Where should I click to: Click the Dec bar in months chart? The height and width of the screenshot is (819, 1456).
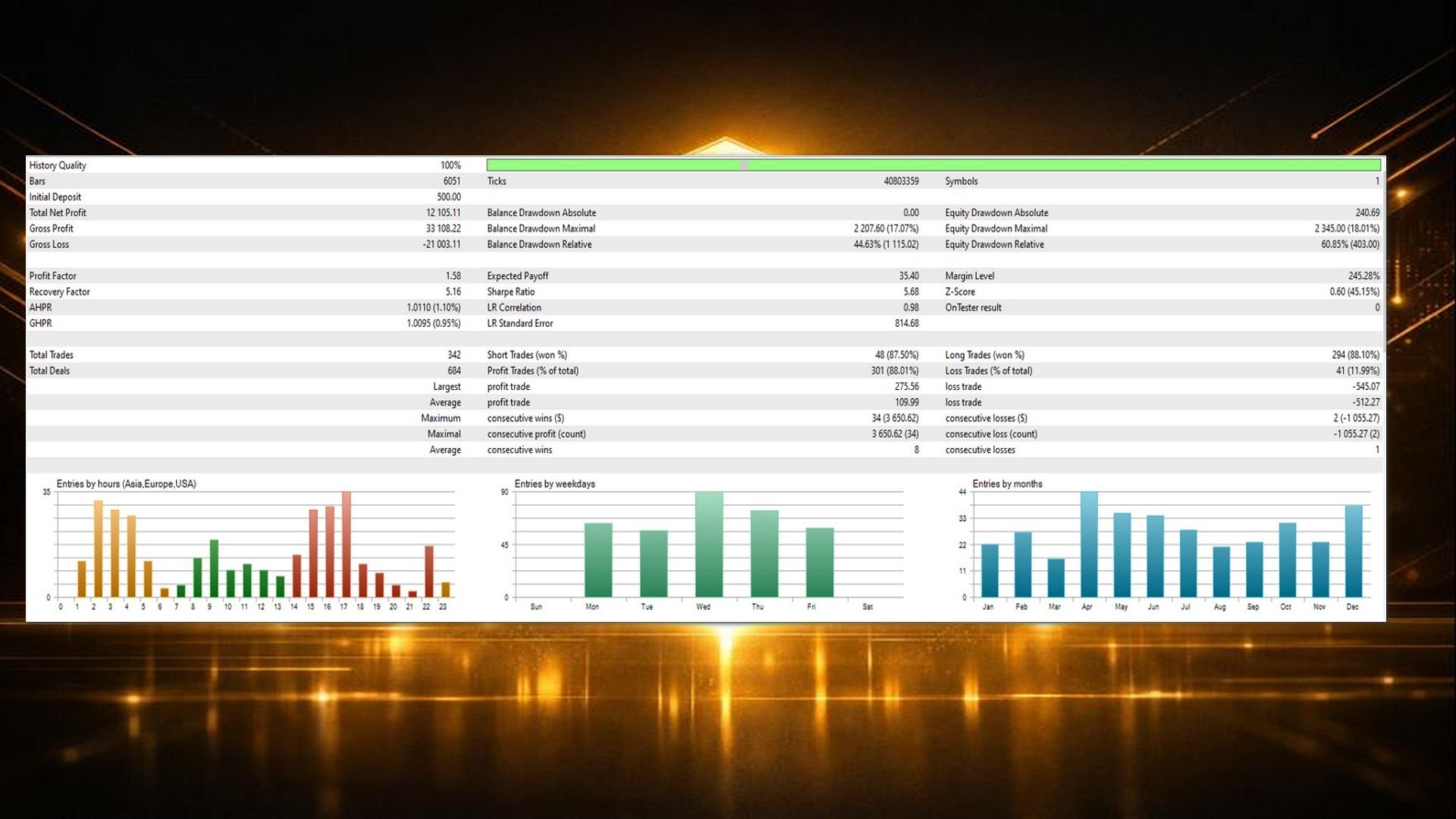(1353, 551)
